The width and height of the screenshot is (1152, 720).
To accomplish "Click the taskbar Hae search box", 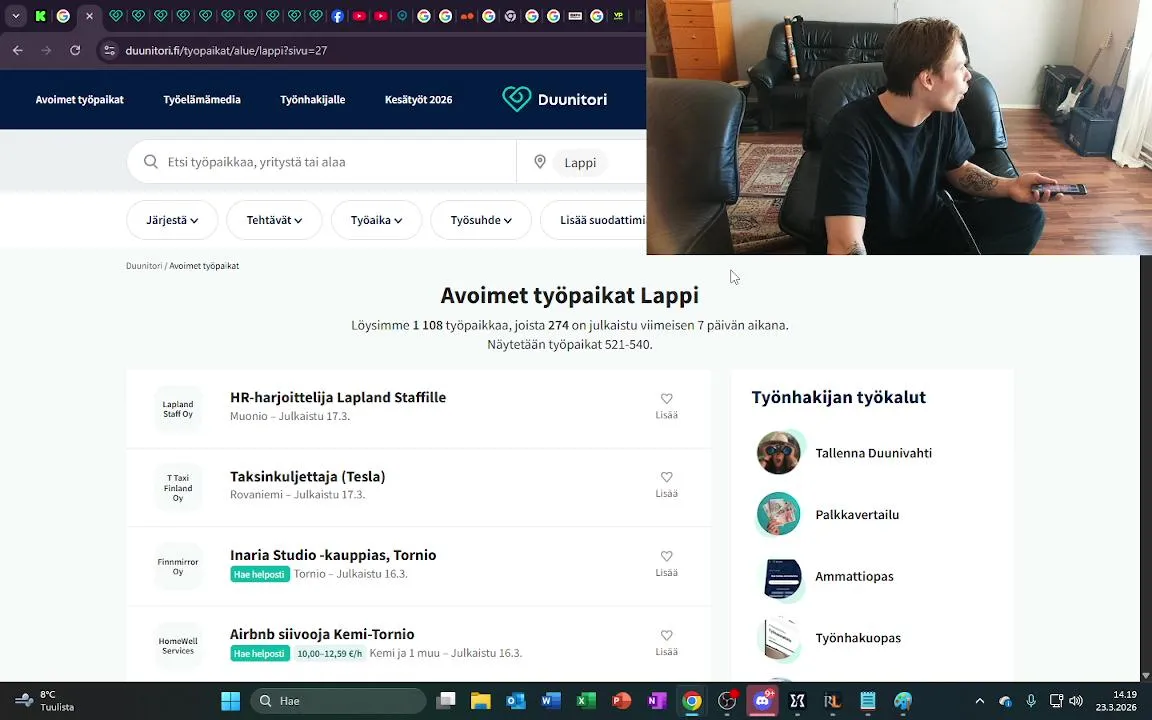I will click(x=339, y=701).
